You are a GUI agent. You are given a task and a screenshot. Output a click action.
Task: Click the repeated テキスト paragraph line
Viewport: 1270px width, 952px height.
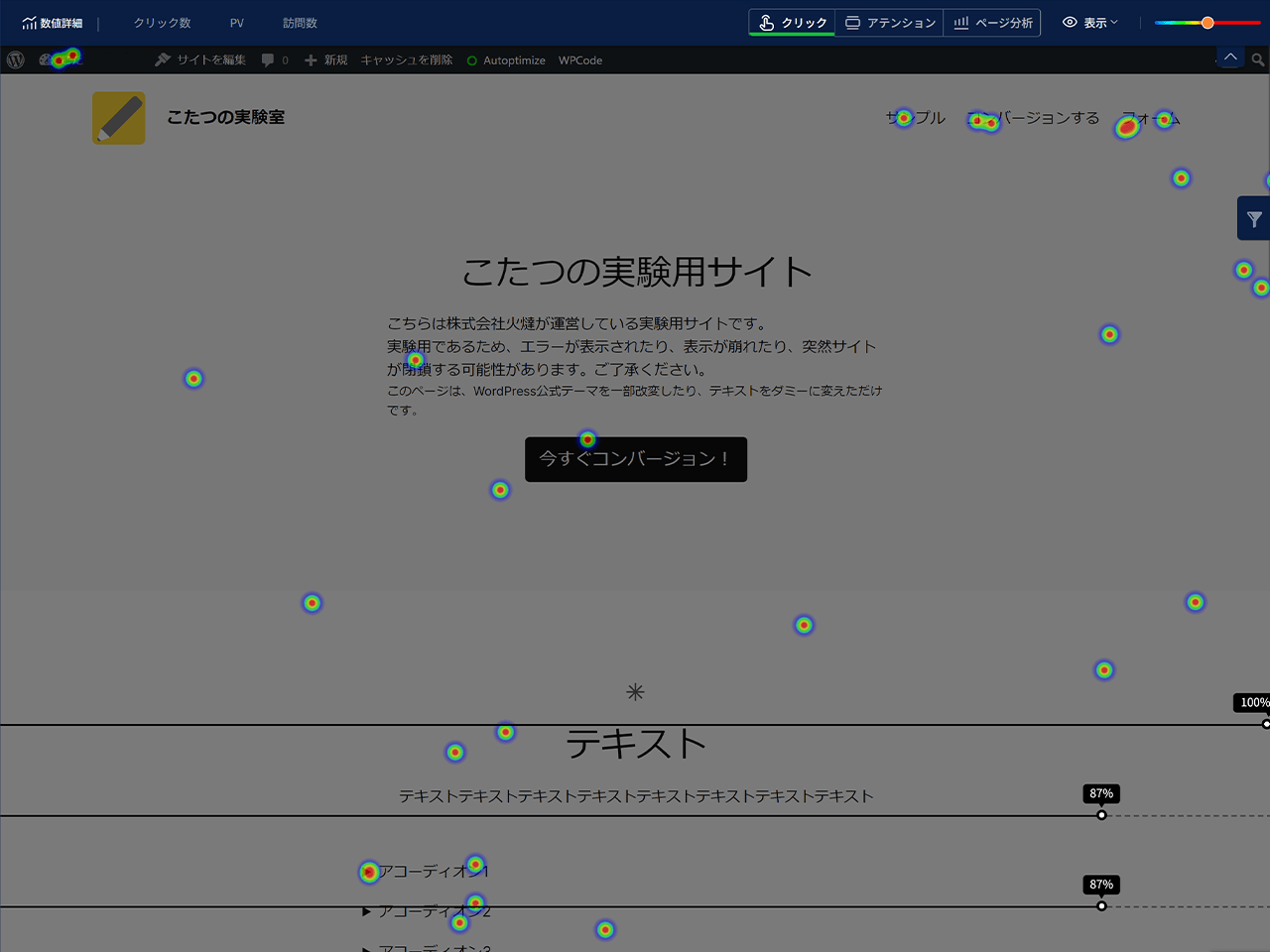(636, 796)
